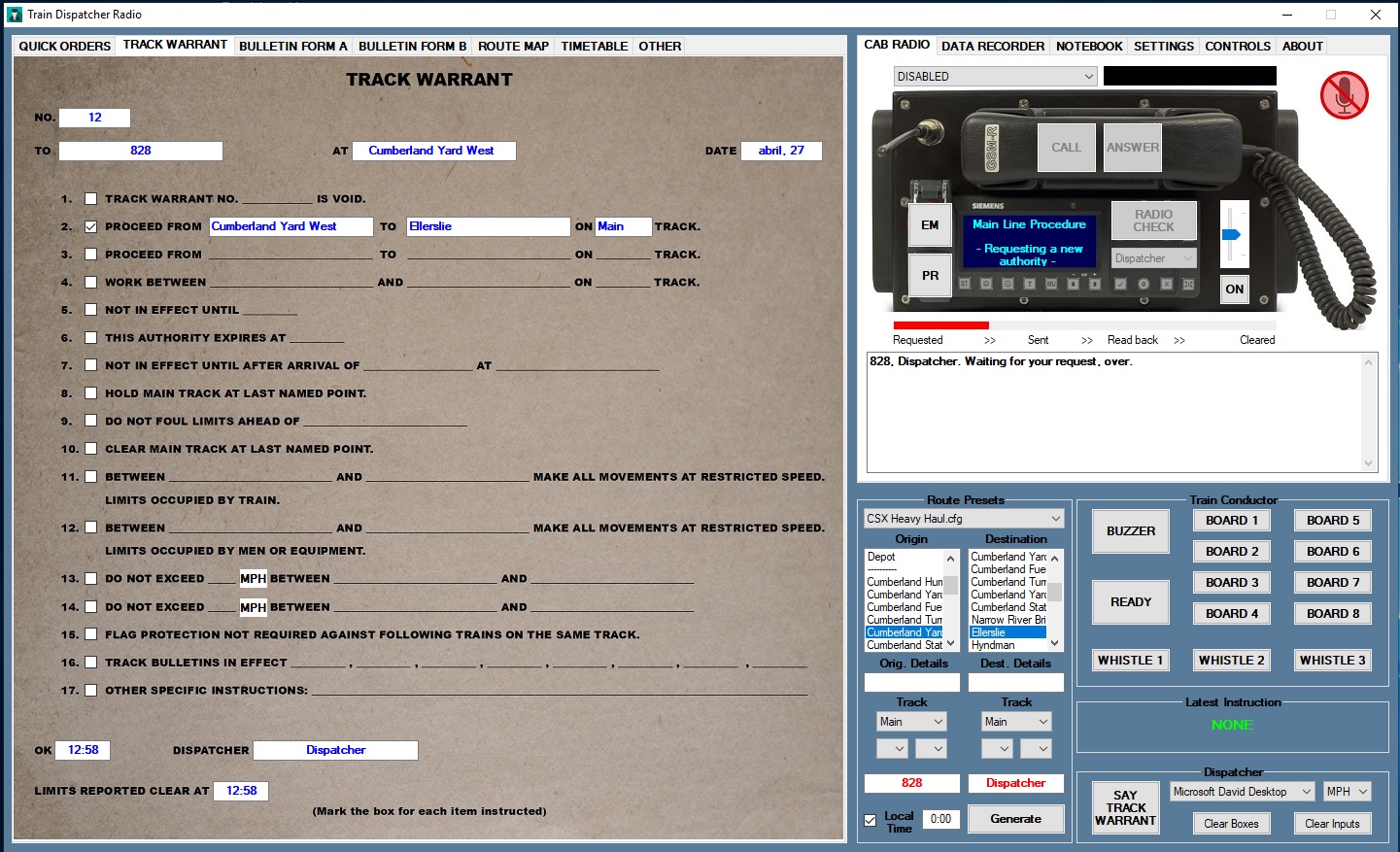Viewport: 1400px width, 852px height.
Task: Uncheck item 2 Proceed From checkbox
Action: 90,226
